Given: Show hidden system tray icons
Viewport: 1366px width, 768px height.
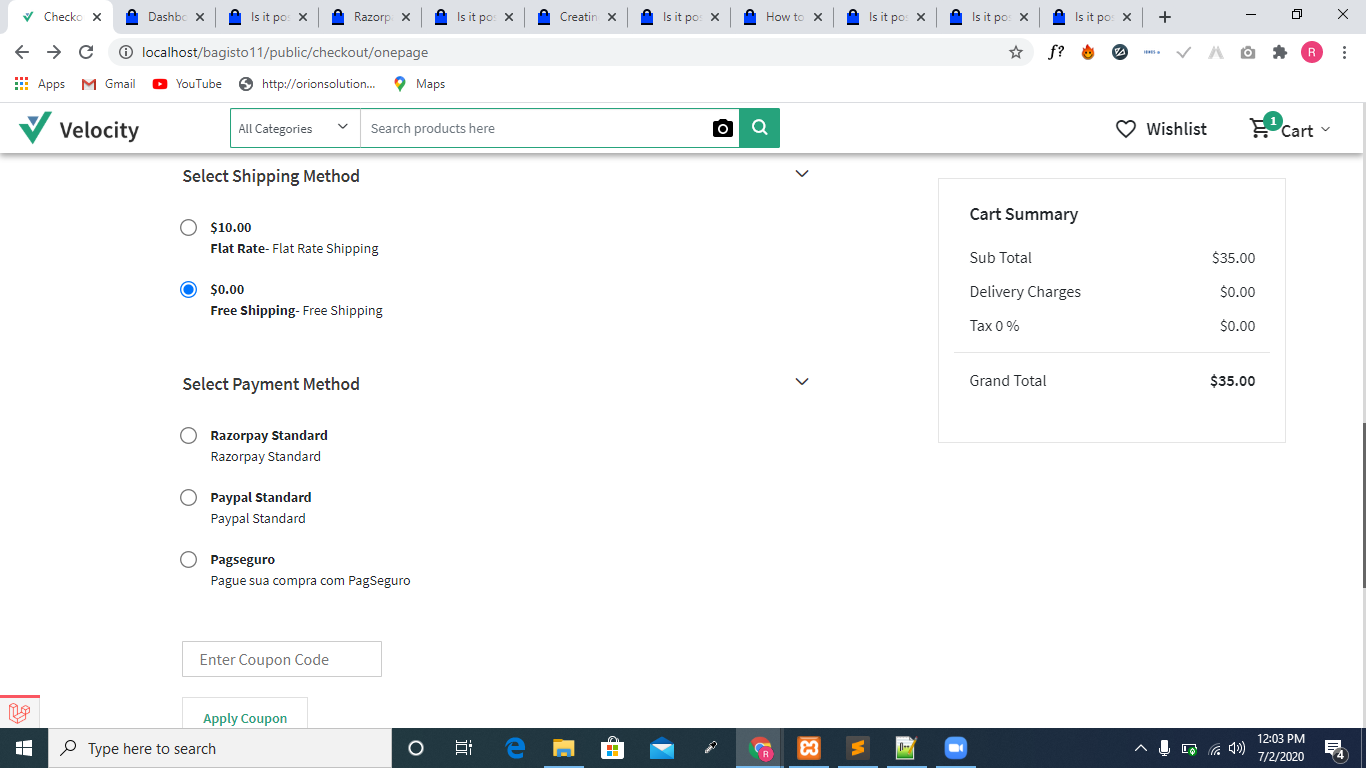Looking at the screenshot, I should click(x=1140, y=748).
